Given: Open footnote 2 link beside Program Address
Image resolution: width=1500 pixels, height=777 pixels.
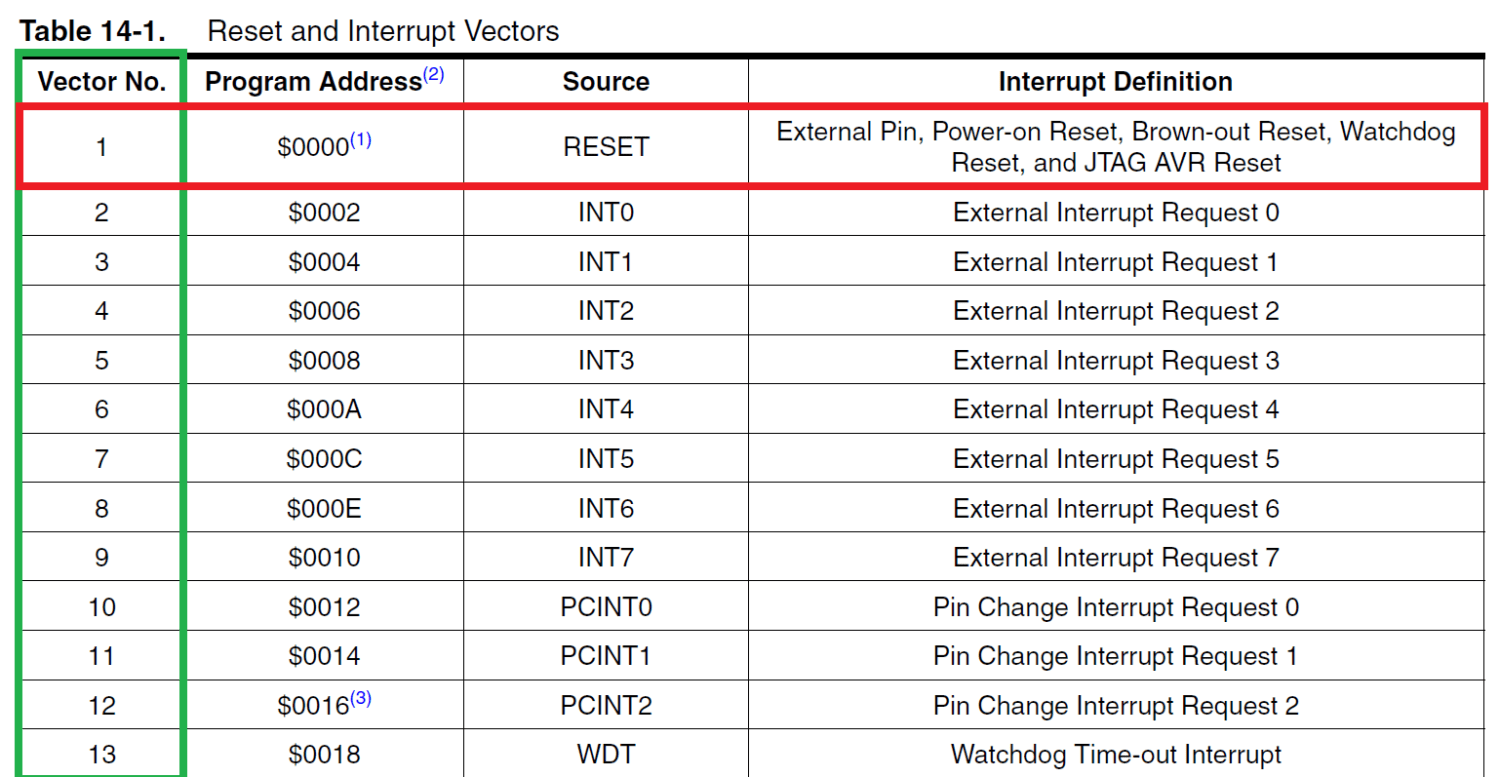Looking at the screenshot, I should click(x=433, y=74).
